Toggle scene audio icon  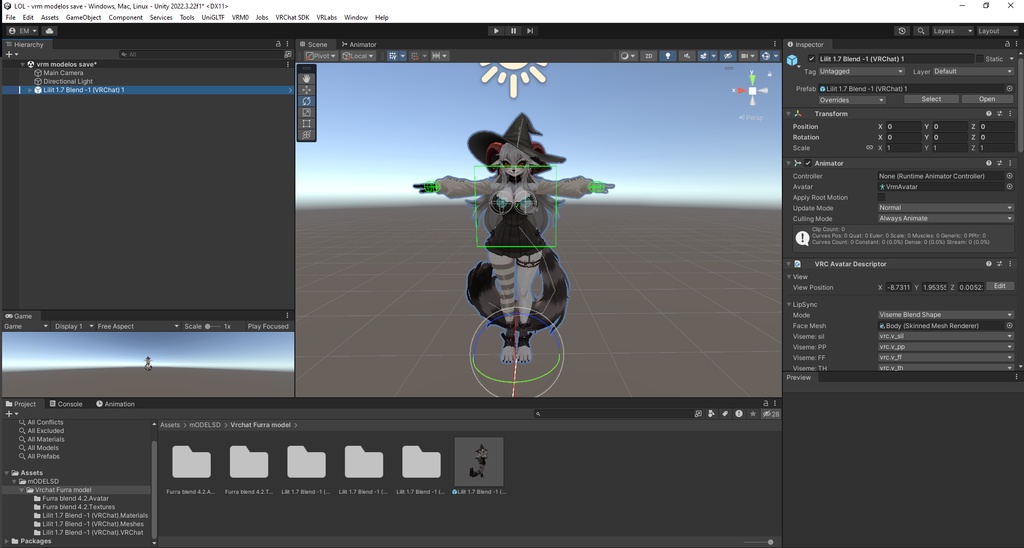[x=686, y=56]
